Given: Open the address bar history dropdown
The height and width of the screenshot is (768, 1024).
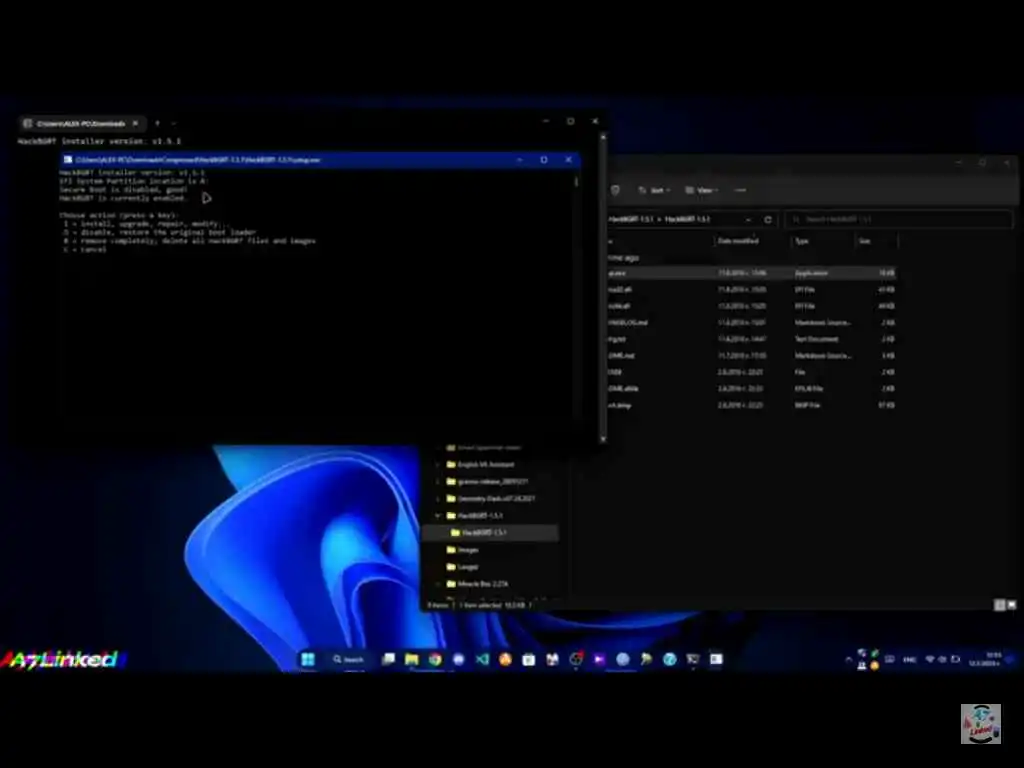Looking at the screenshot, I should (748, 219).
